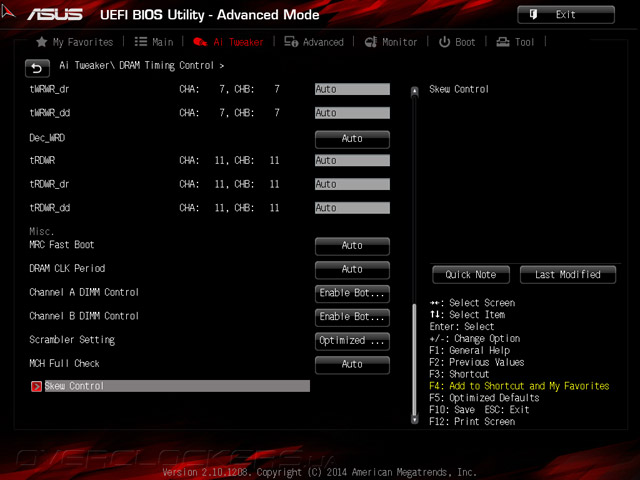Select the Ai Tweaker tab icon
This screenshot has width=640, height=480.
coord(200,42)
